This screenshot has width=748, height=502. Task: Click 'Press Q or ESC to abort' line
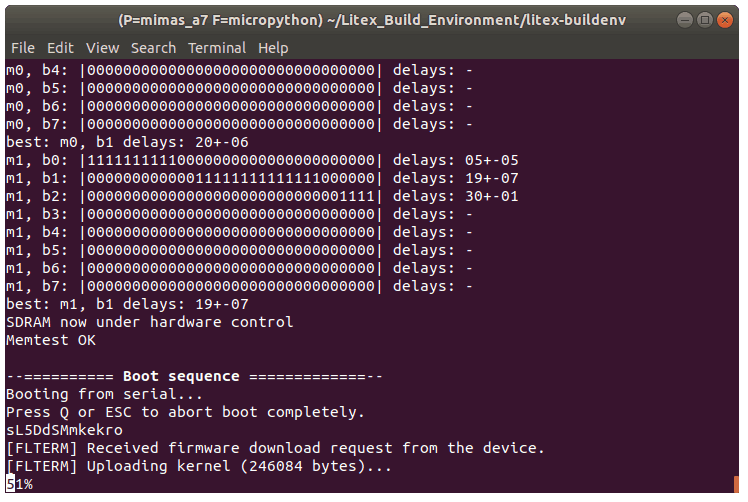pos(185,412)
